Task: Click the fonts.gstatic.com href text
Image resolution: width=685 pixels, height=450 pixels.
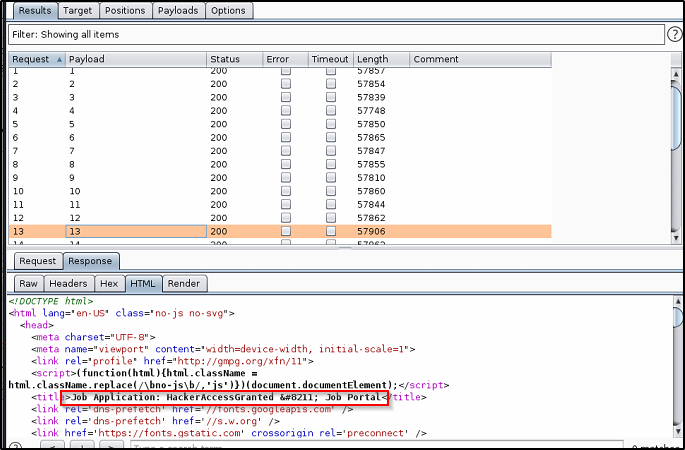Action: 169,433
